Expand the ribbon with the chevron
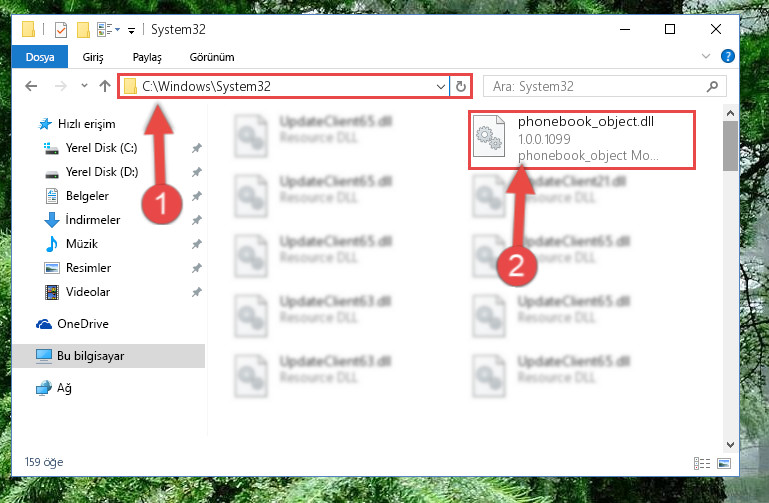This screenshot has width=769, height=503. pos(706,56)
